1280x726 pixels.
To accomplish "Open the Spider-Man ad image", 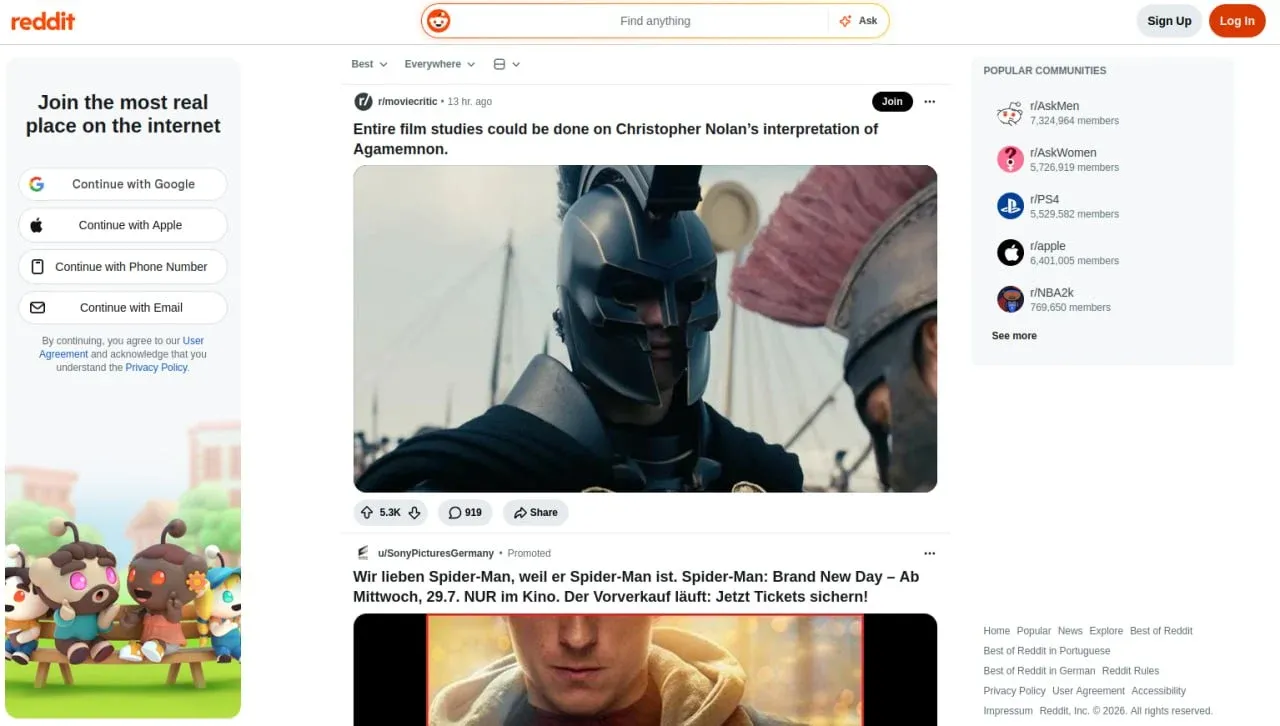I will coord(645,670).
